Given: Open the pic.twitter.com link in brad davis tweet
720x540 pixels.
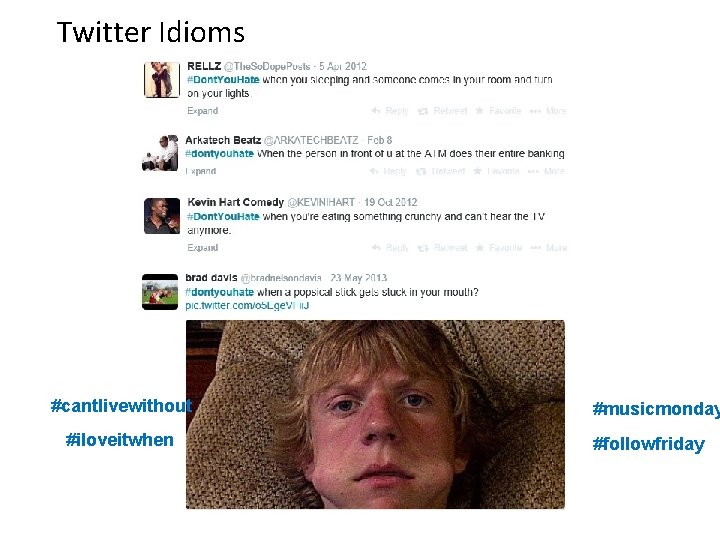Looking at the screenshot, I should [247, 305].
